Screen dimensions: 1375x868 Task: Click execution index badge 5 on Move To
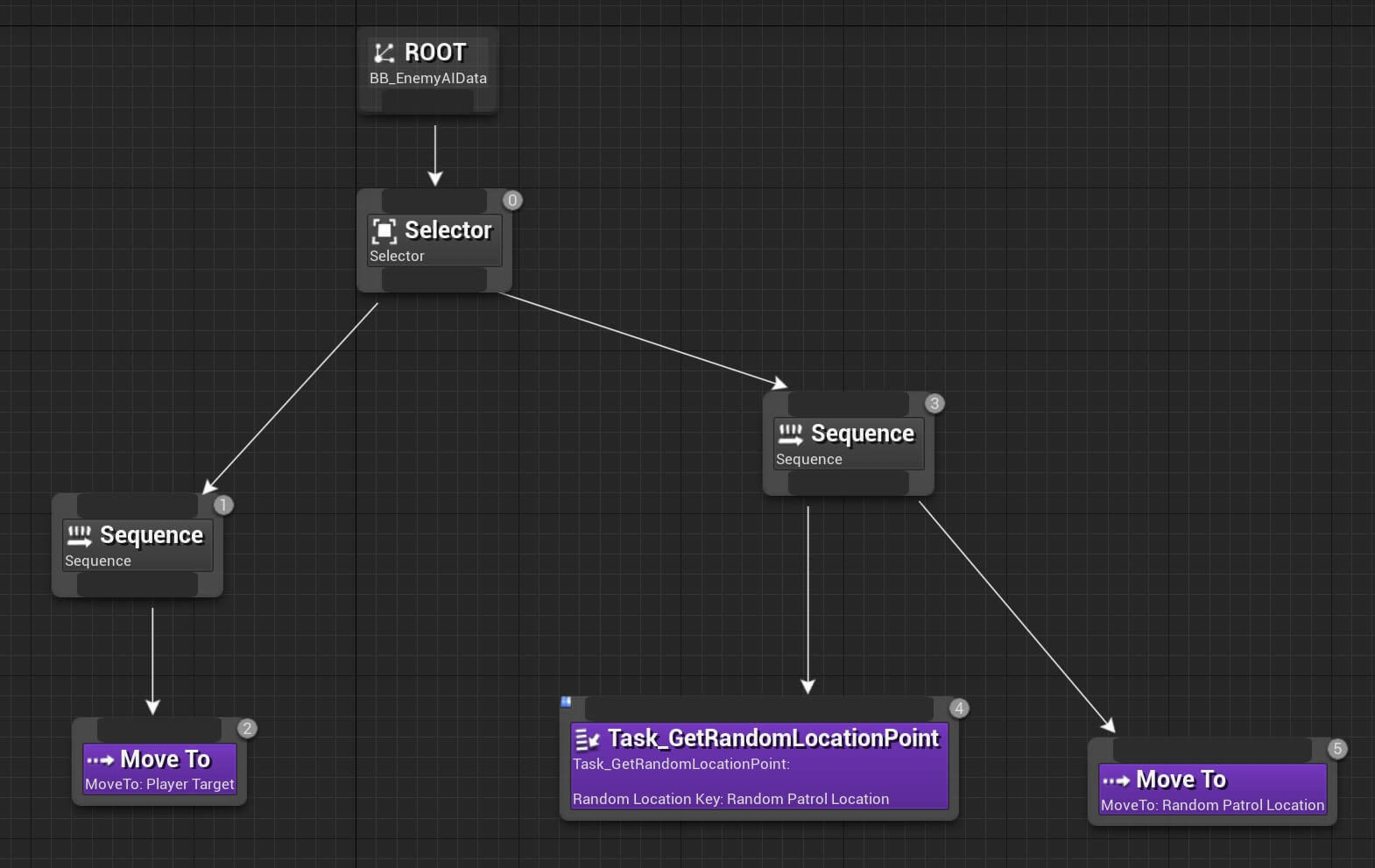1337,748
